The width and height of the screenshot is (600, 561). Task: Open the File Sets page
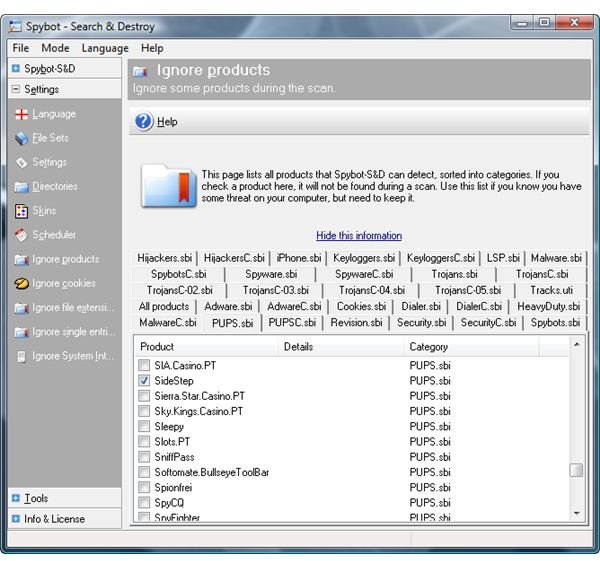[51, 138]
